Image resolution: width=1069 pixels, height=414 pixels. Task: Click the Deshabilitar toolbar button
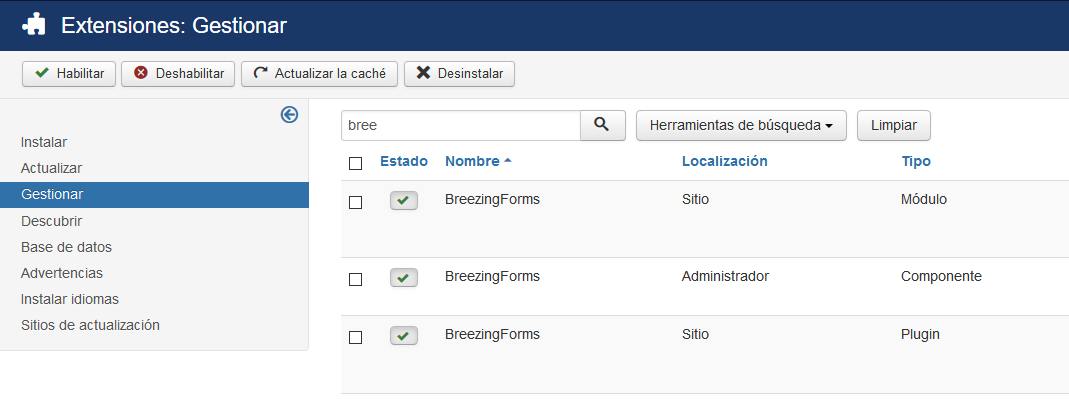178,74
